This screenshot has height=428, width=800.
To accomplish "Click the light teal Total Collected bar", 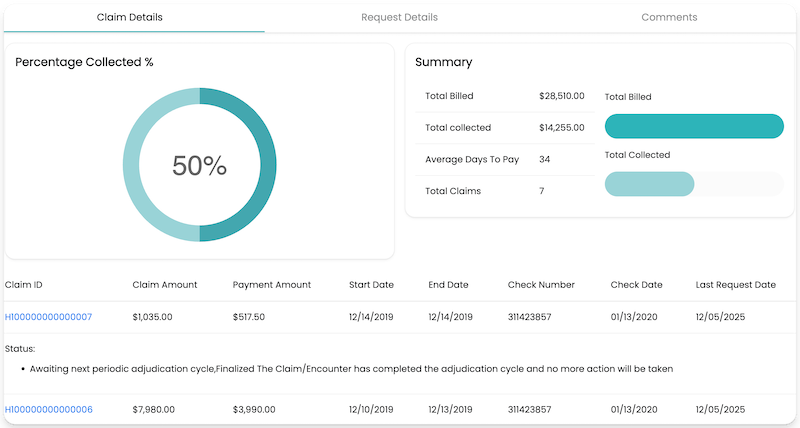I will click(649, 184).
